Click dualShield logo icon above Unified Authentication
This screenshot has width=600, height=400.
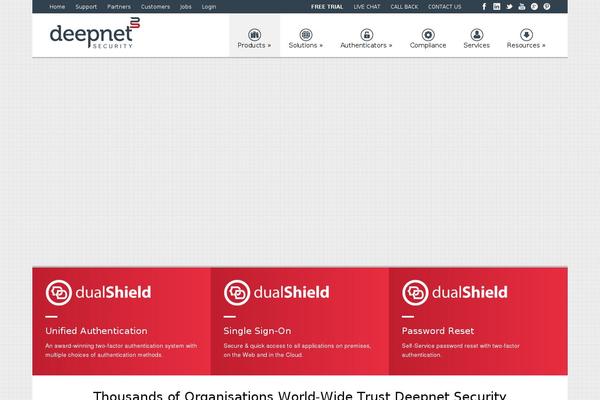59,292
